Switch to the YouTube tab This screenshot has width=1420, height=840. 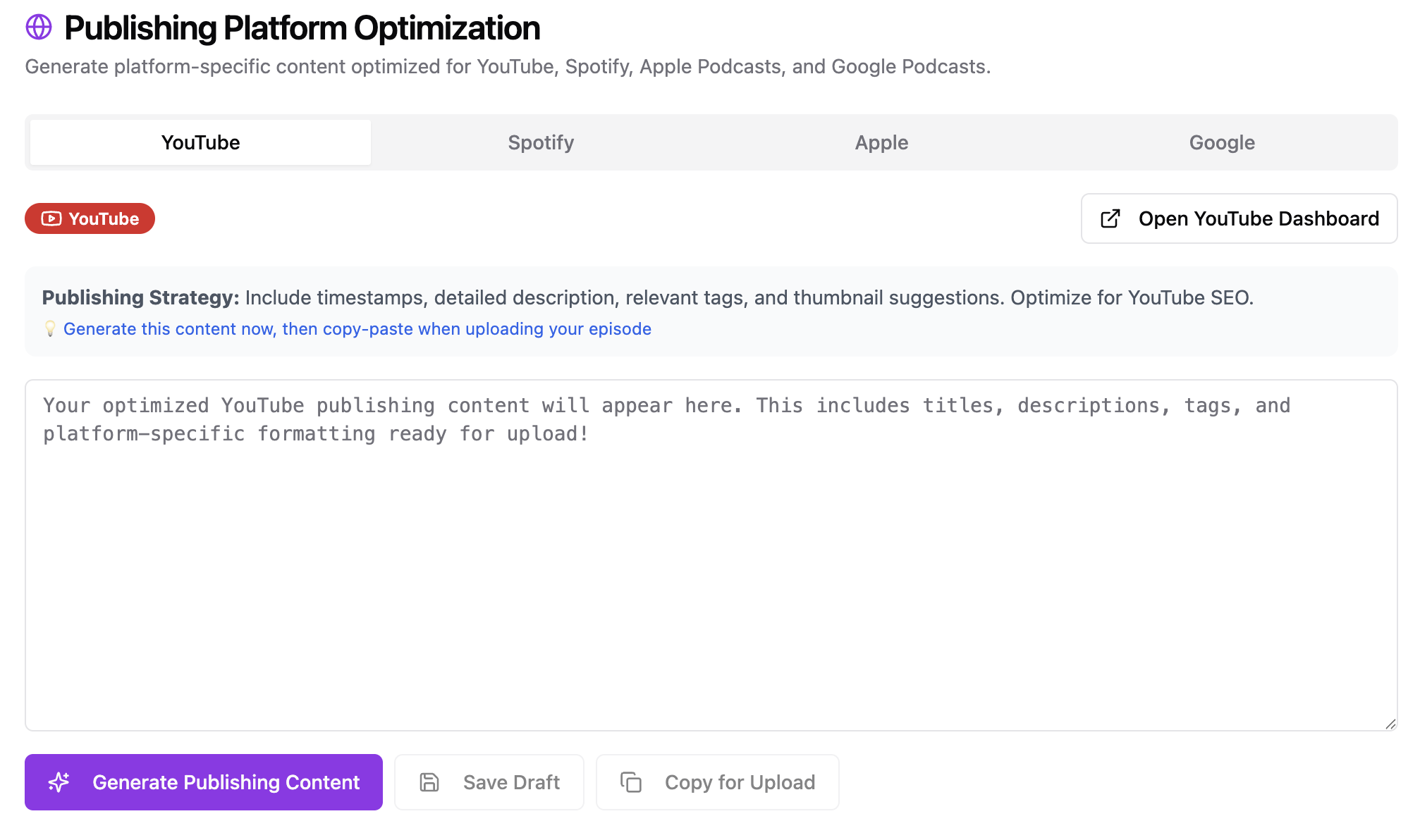(x=200, y=142)
